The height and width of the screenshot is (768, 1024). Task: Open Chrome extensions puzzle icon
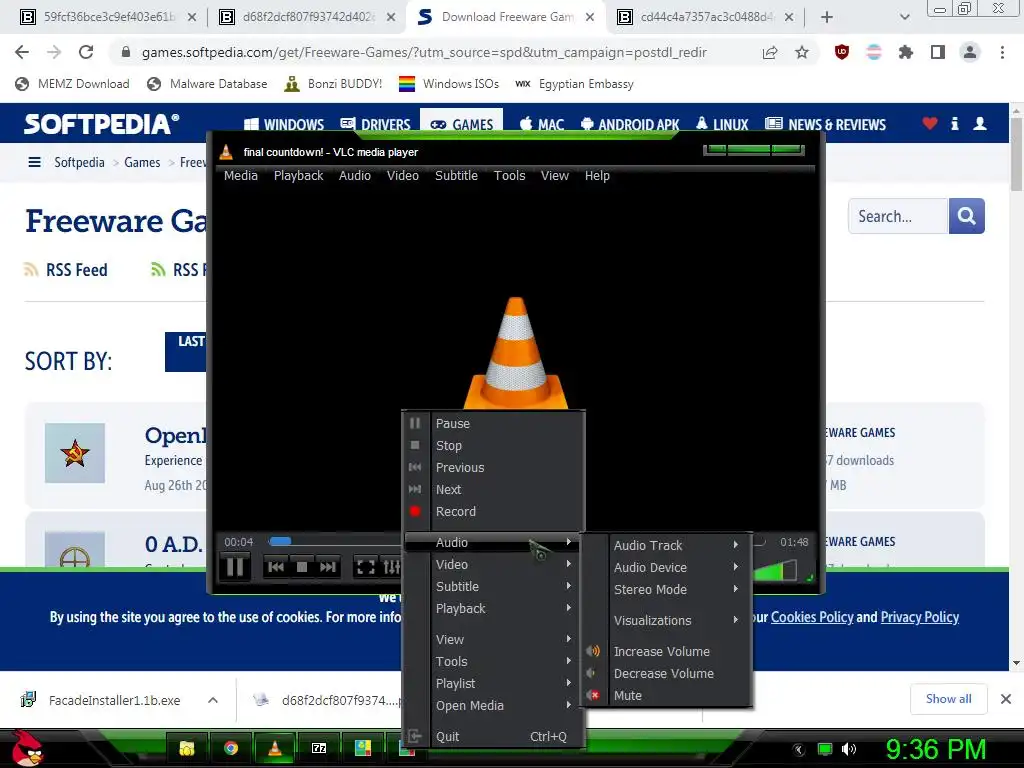[905, 52]
